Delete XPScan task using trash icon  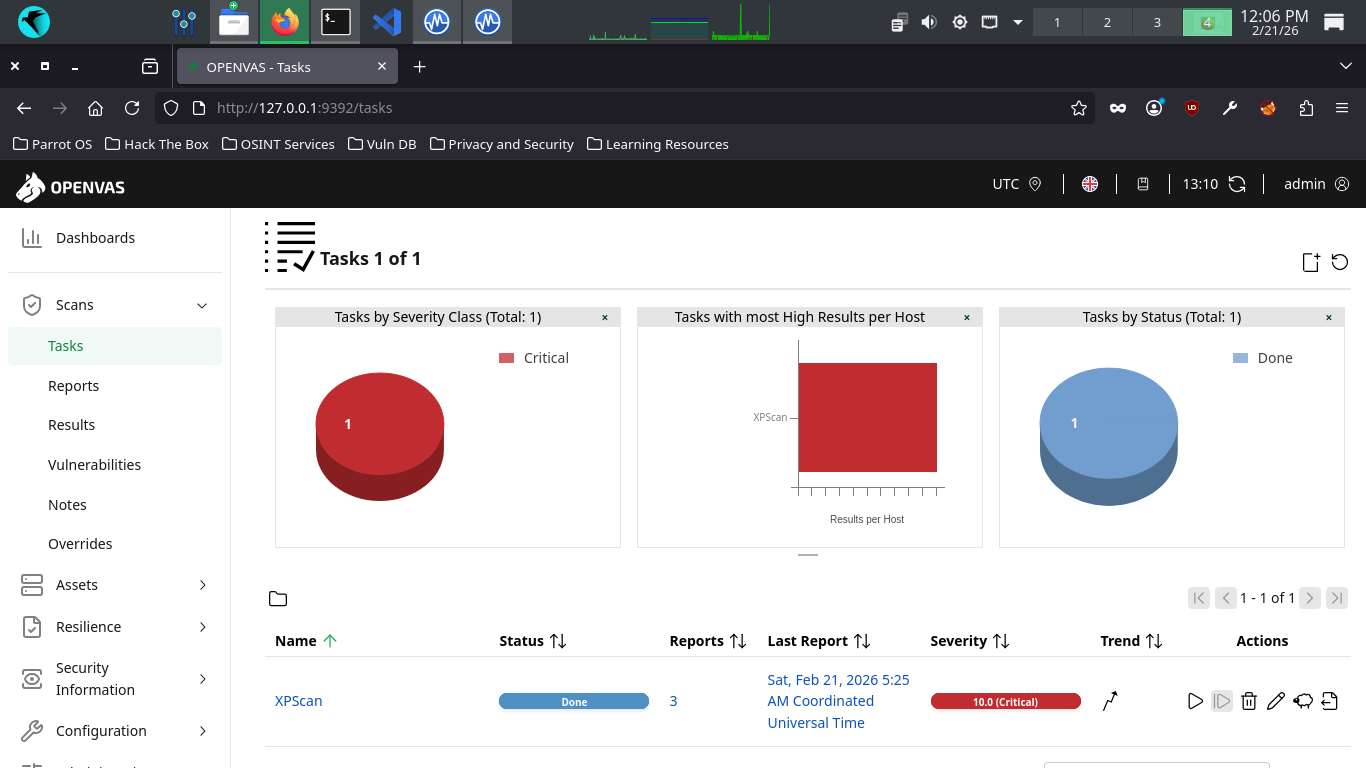point(1248,701)
